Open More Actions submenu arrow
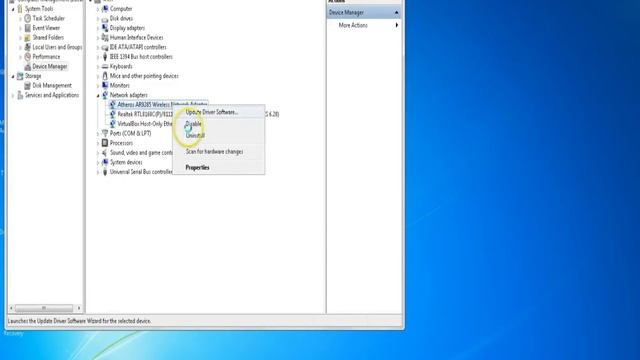Image resolution: width=640 pixels, height=360 pixels. (396, 25)
